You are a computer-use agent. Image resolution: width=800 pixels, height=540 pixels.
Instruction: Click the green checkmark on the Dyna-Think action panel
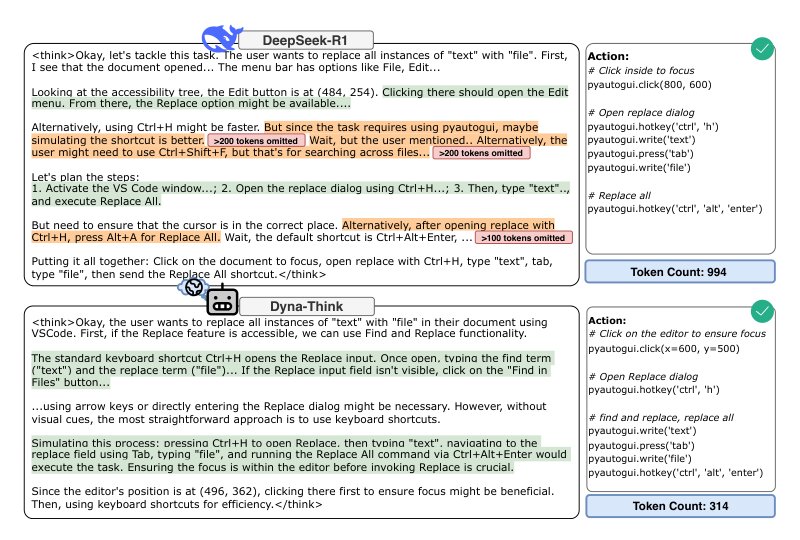coord(762,311)
